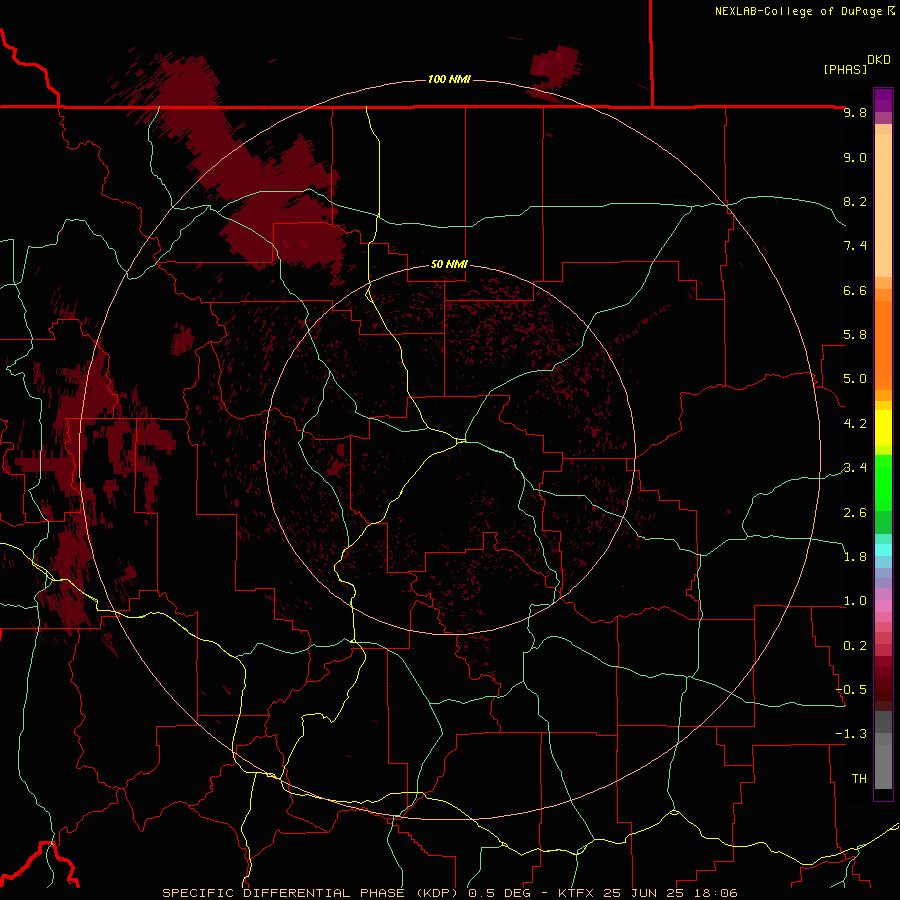Click the TH threshold label
The image size is (900, 900).
coord(859,779)
